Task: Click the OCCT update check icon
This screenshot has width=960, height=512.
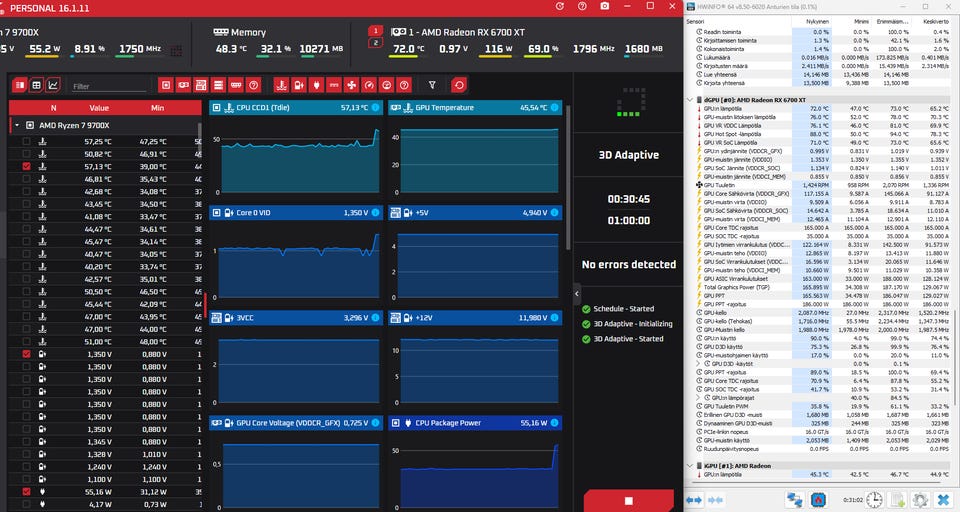Action: tap(560, 6)
